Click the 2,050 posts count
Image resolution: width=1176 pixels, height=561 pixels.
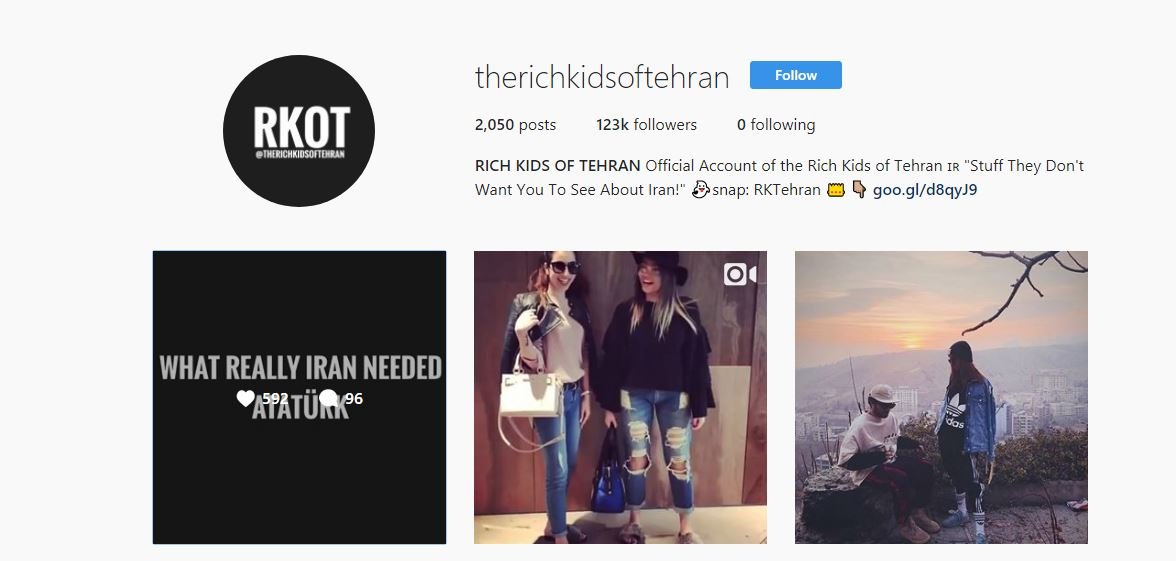[515, 124]
